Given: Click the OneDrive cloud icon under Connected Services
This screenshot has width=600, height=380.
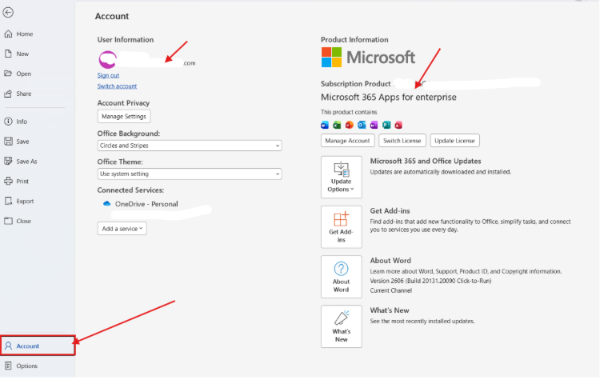Looking at the screenshot, I should 107,204.
